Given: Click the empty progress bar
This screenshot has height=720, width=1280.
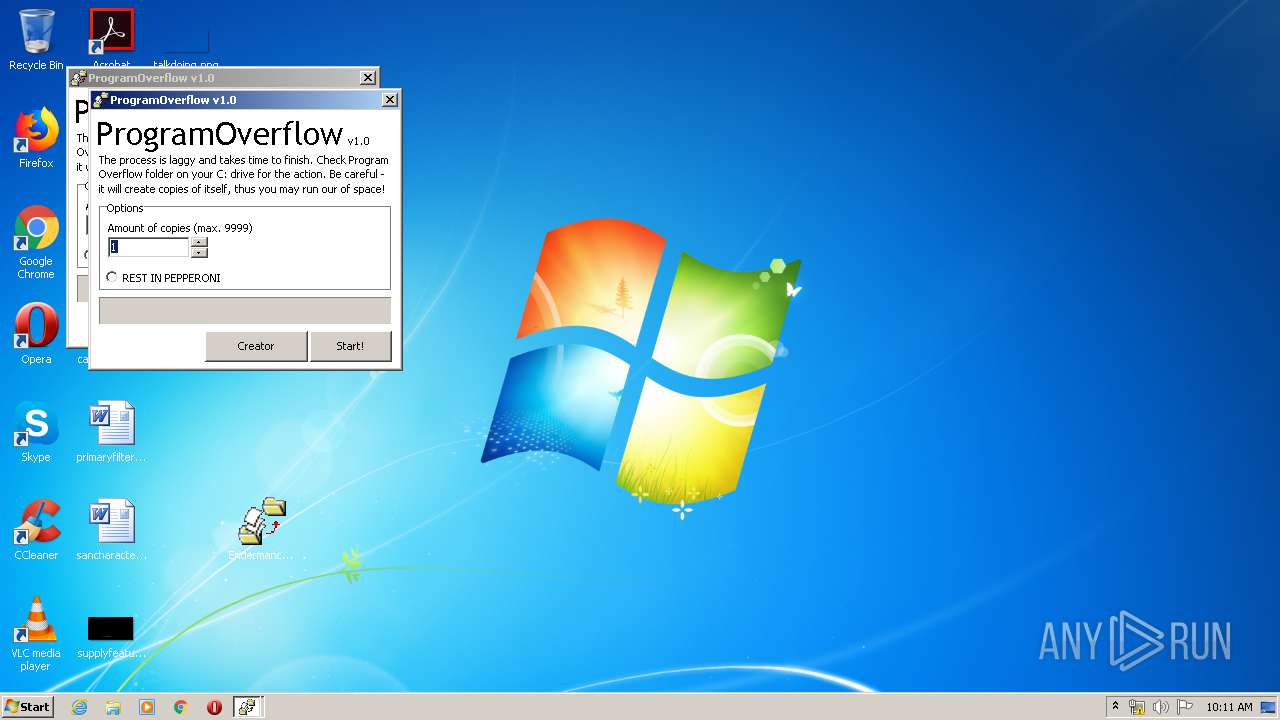Looking at the screenshot, I should coord(245,310).
